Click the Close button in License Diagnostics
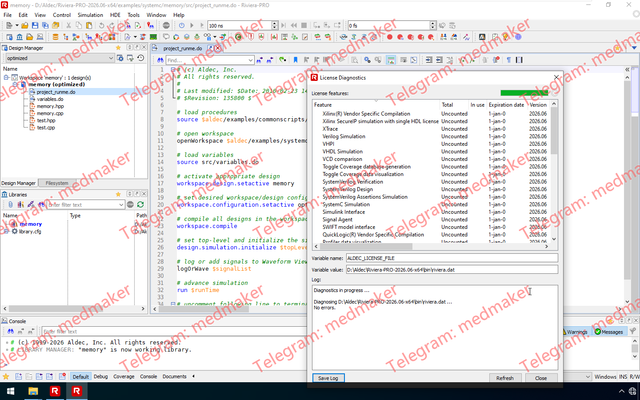Viewport: 640px width, 400px height. tap(541, 378)
